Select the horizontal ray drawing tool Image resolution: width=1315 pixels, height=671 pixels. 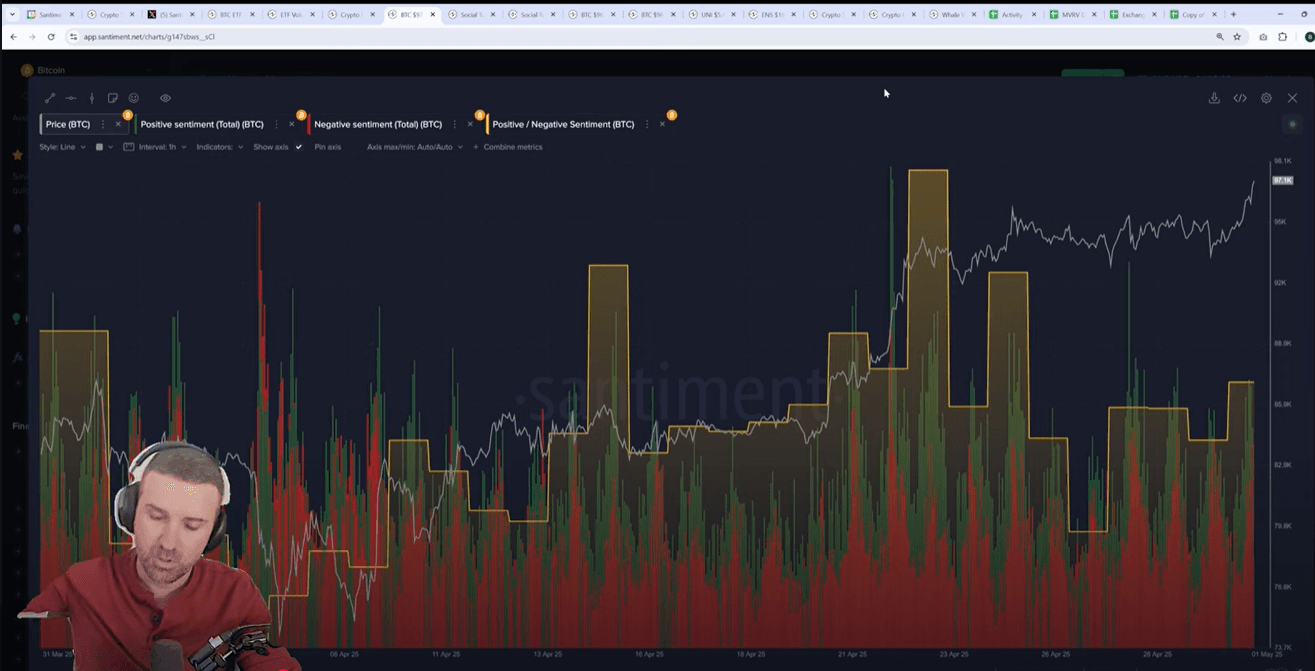pos(71,98)
